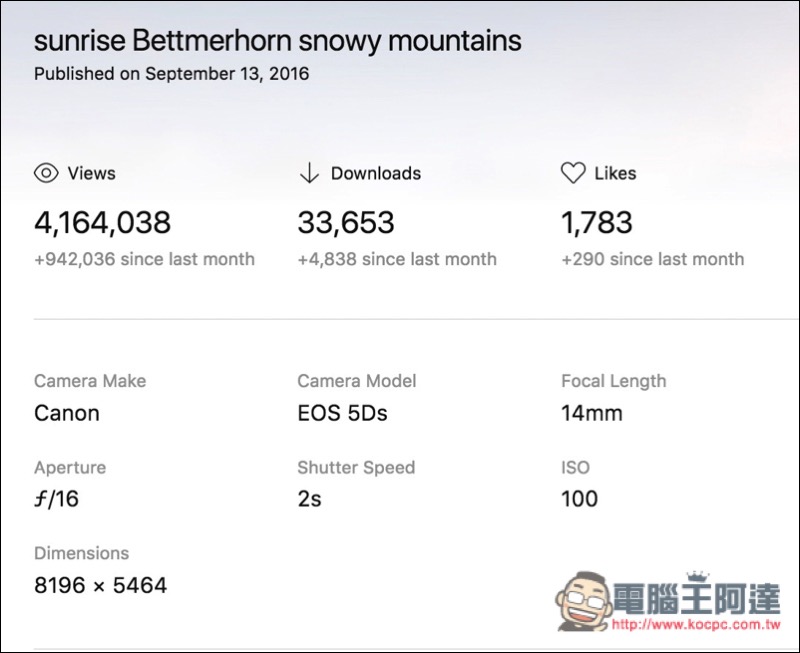Select the 33,653 downloads count

point(346,223)
